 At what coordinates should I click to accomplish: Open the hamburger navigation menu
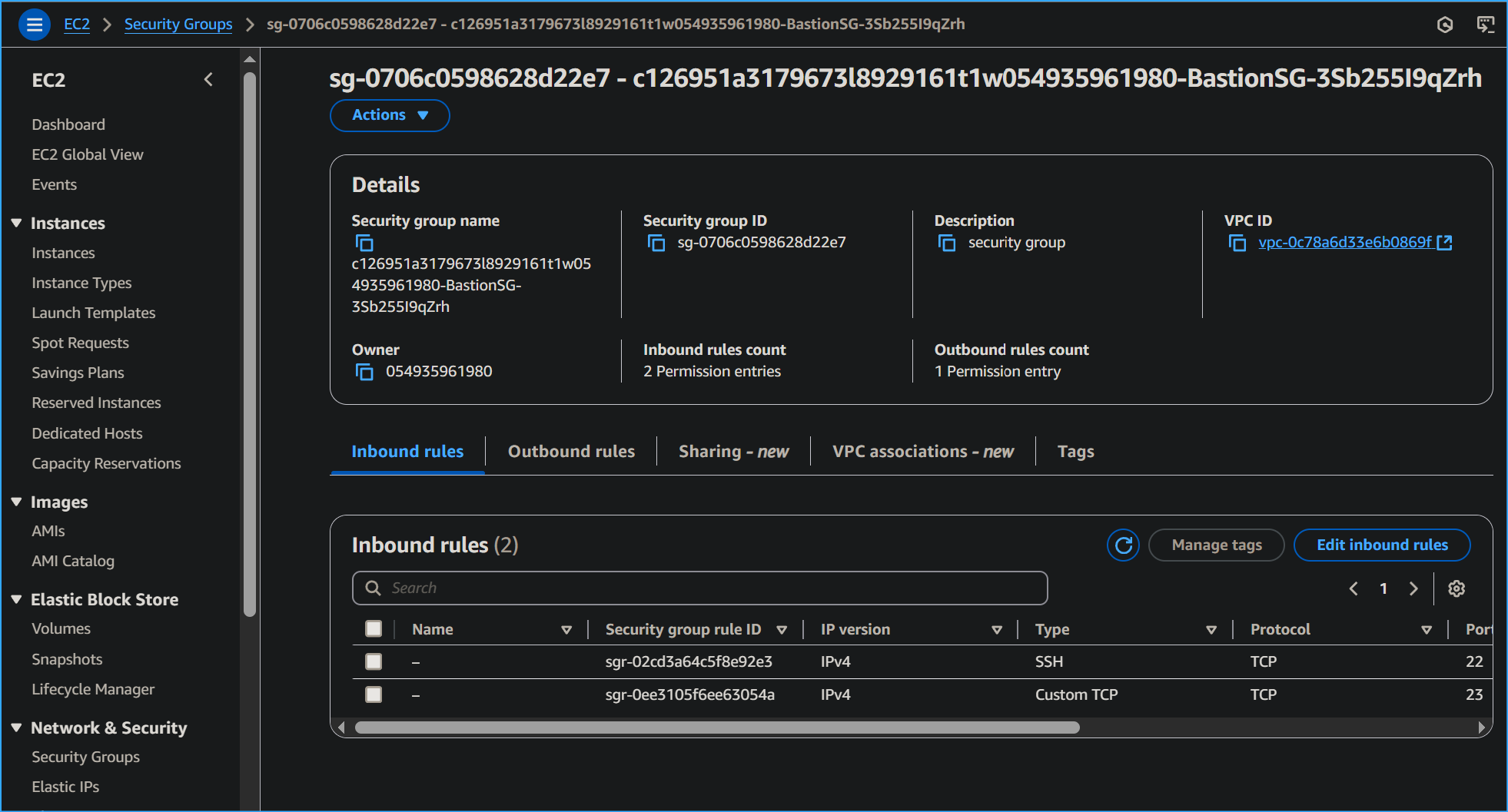click(34, 25)
